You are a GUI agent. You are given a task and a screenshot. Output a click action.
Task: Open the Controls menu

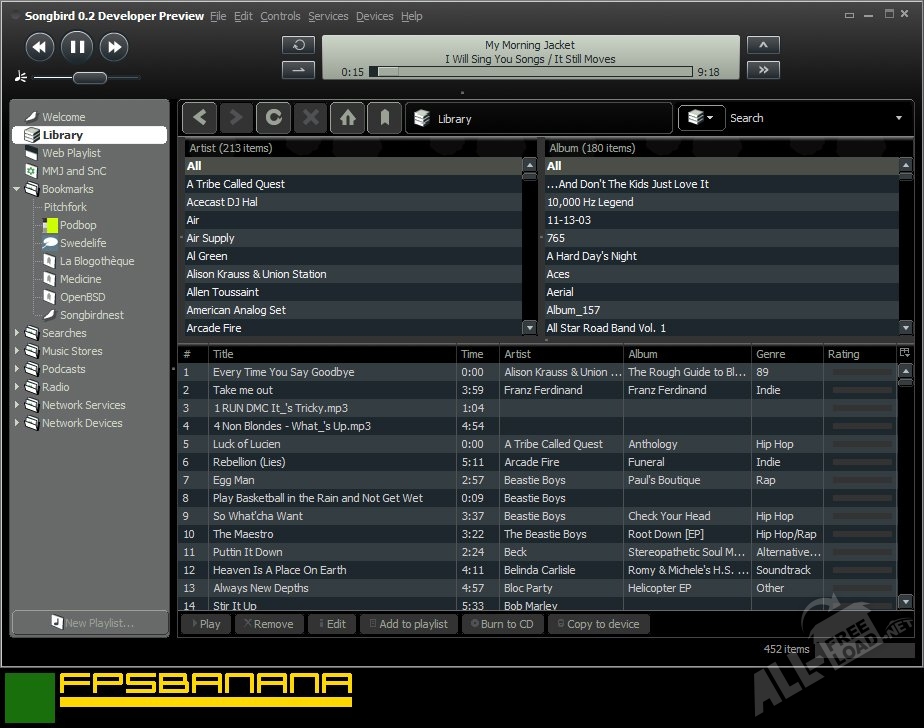click(x=280, y=16)
